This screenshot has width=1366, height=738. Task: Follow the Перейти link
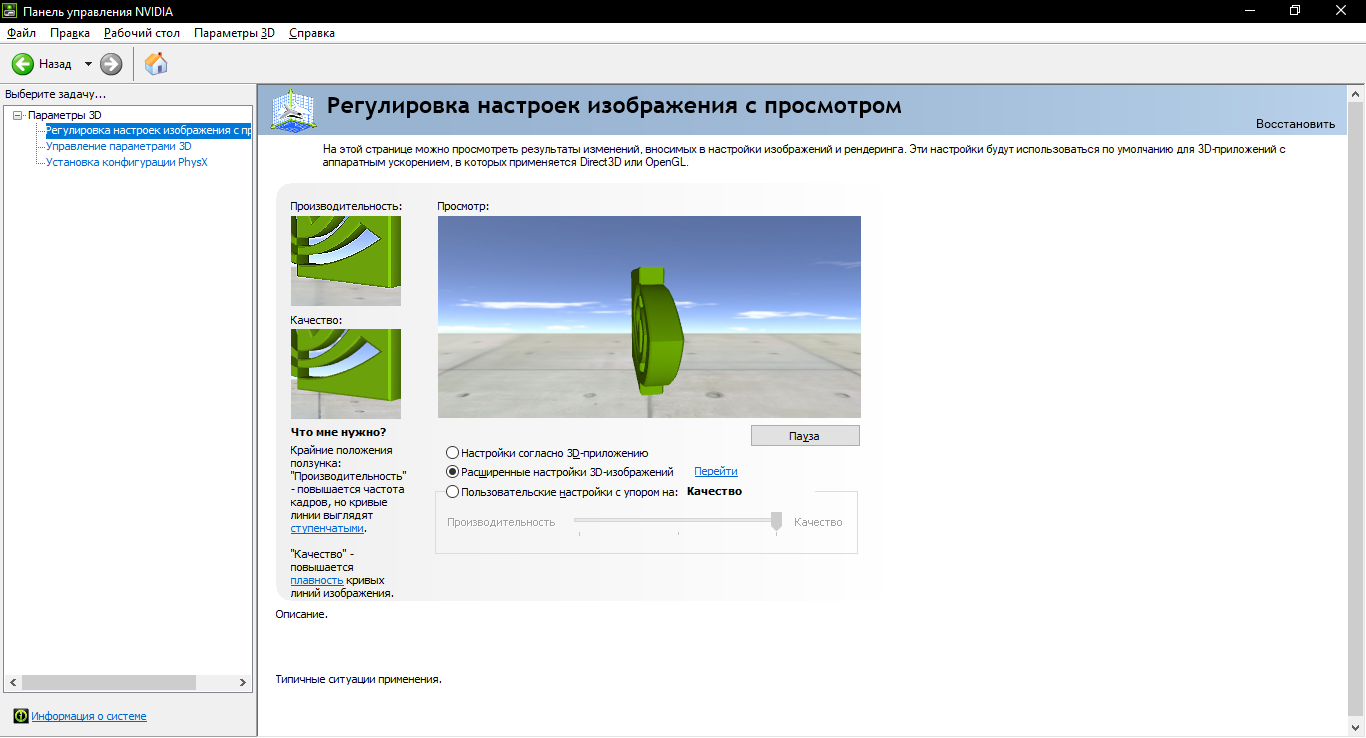pos(716,472)
